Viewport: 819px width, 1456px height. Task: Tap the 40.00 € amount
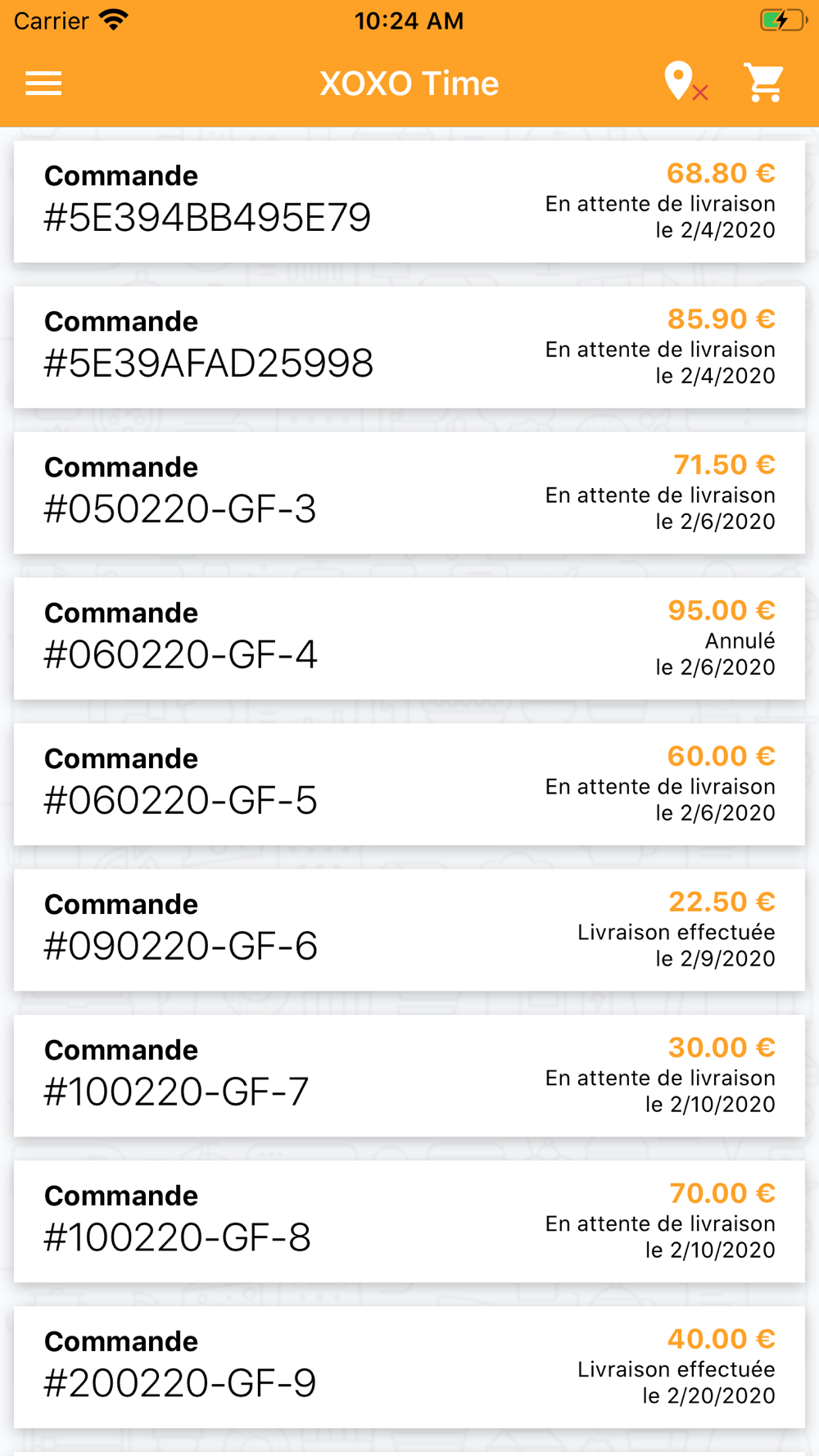tap(721, 1339)
